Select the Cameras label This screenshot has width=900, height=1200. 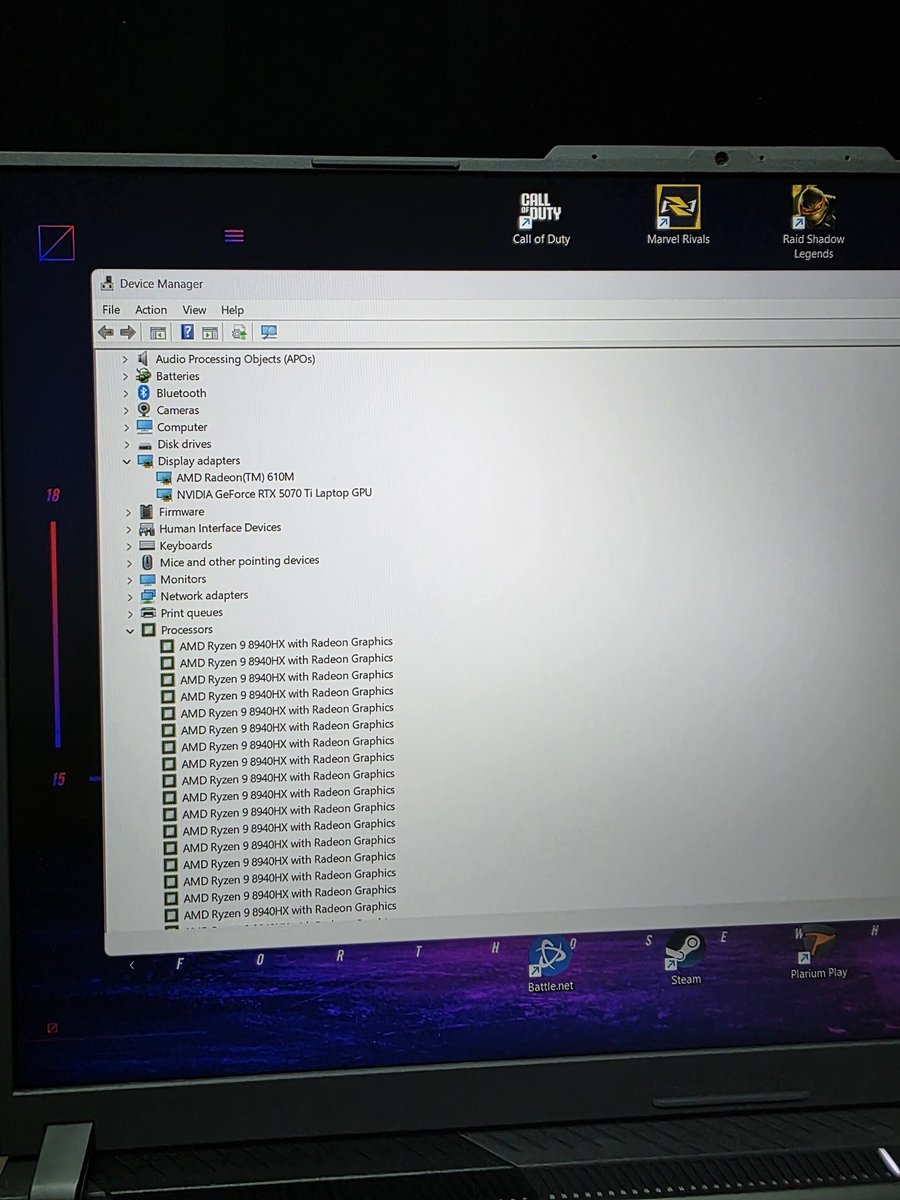tap(178, 410)
